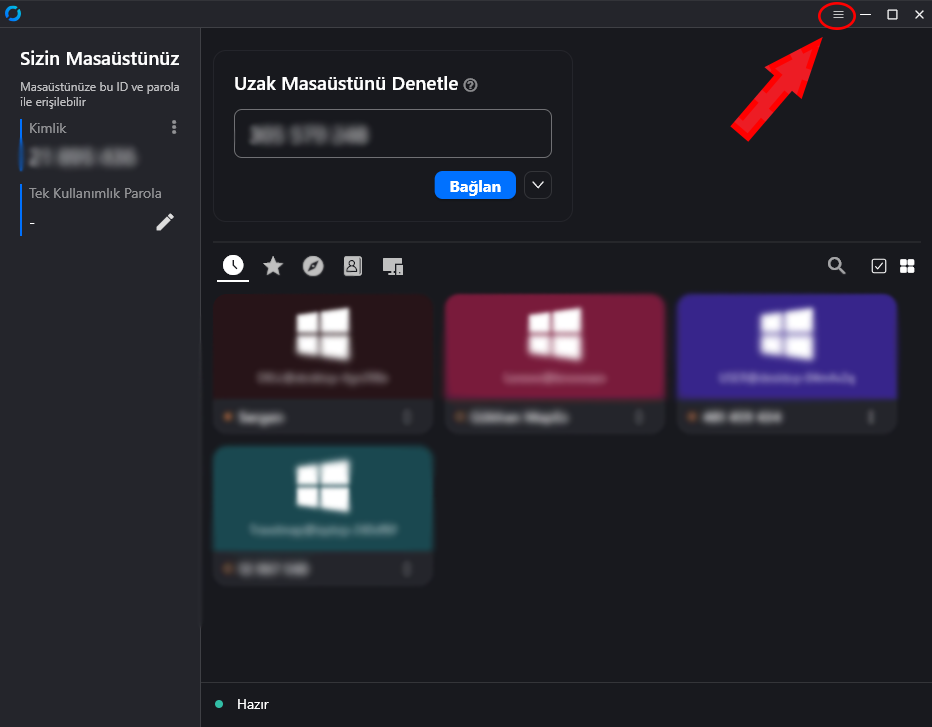Click the Uzak Masaüstünü Denetle heading
This screenshot has width=932, height=727.
[346, 84]
